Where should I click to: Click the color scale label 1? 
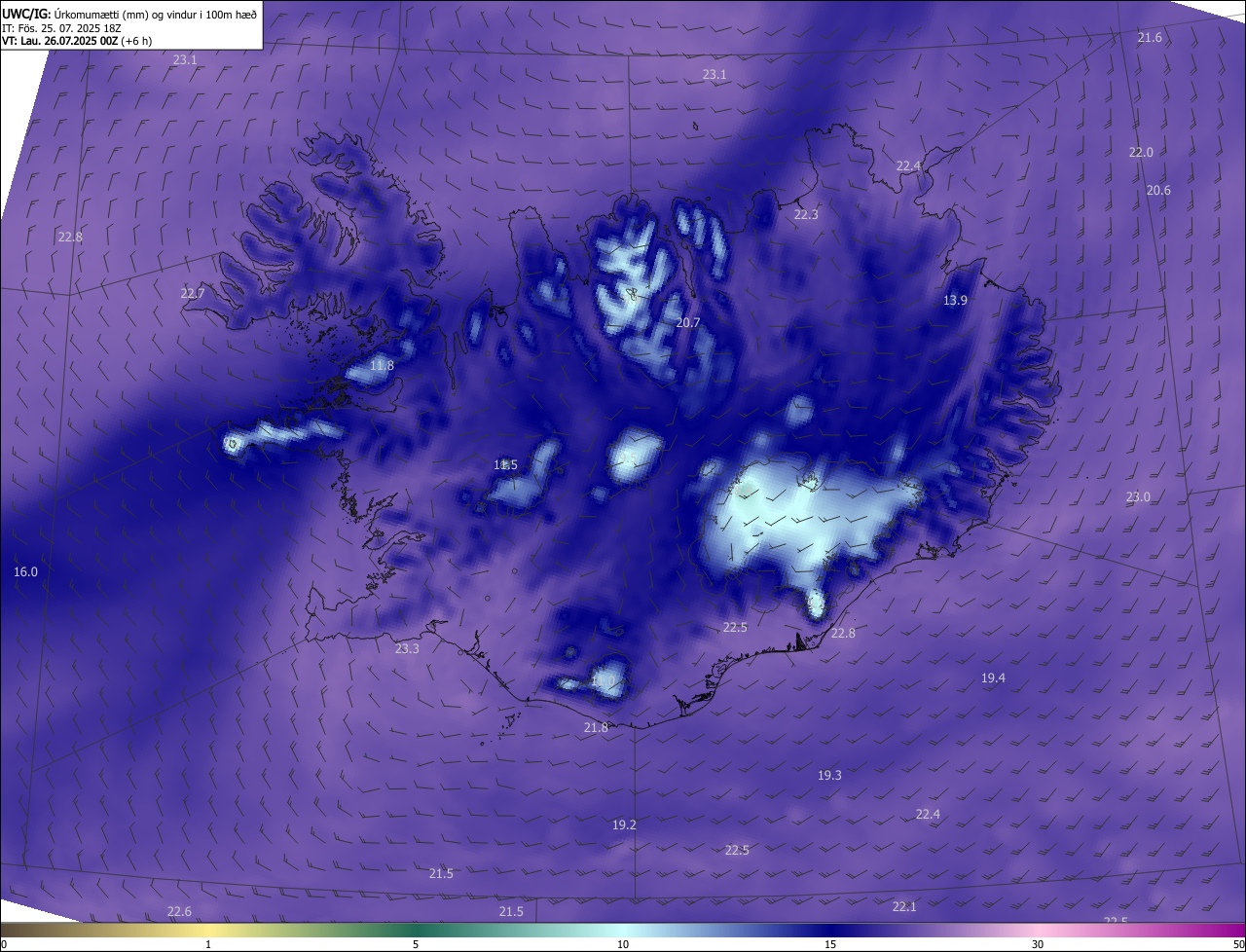point(208,944)
